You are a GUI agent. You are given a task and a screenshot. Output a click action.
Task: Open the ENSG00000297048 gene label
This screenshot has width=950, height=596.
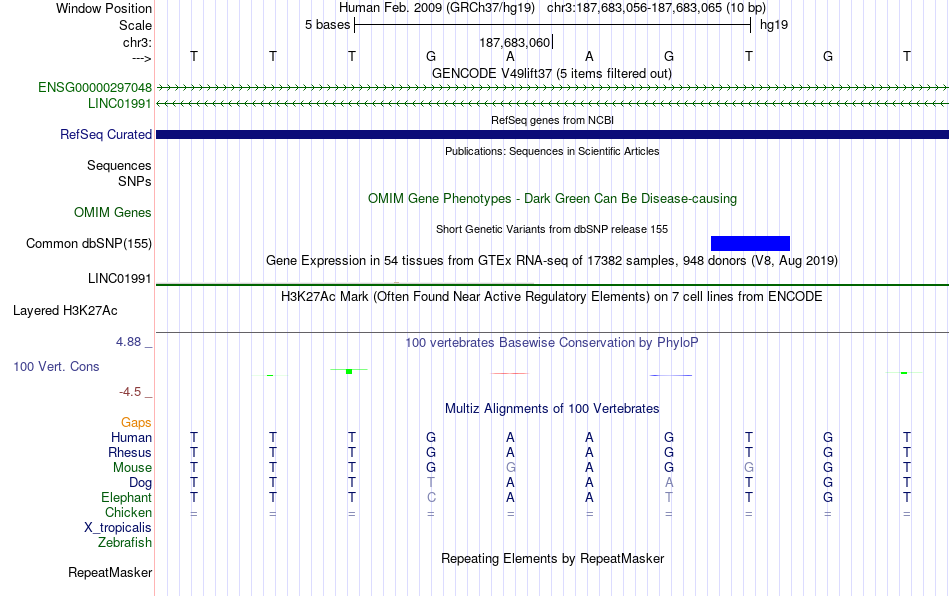click(x=95, y=88)
